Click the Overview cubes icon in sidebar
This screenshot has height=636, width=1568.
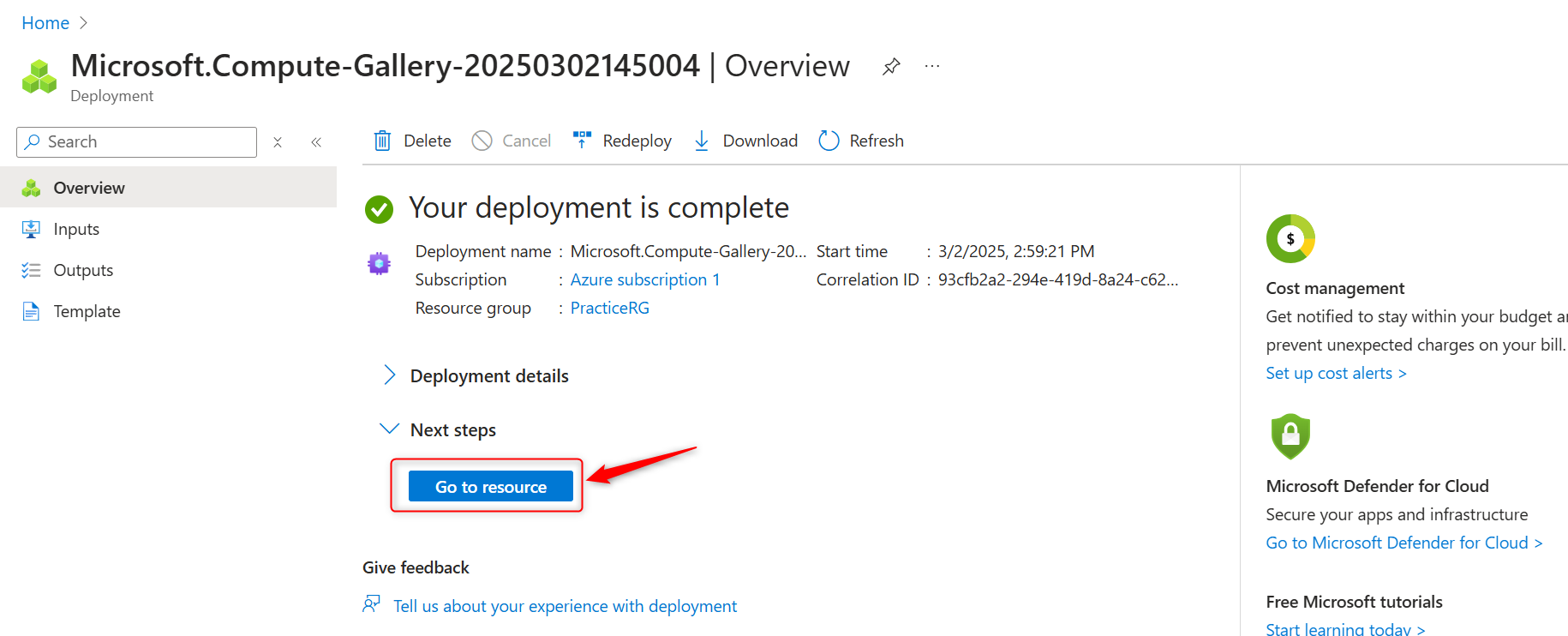(31, 188)
